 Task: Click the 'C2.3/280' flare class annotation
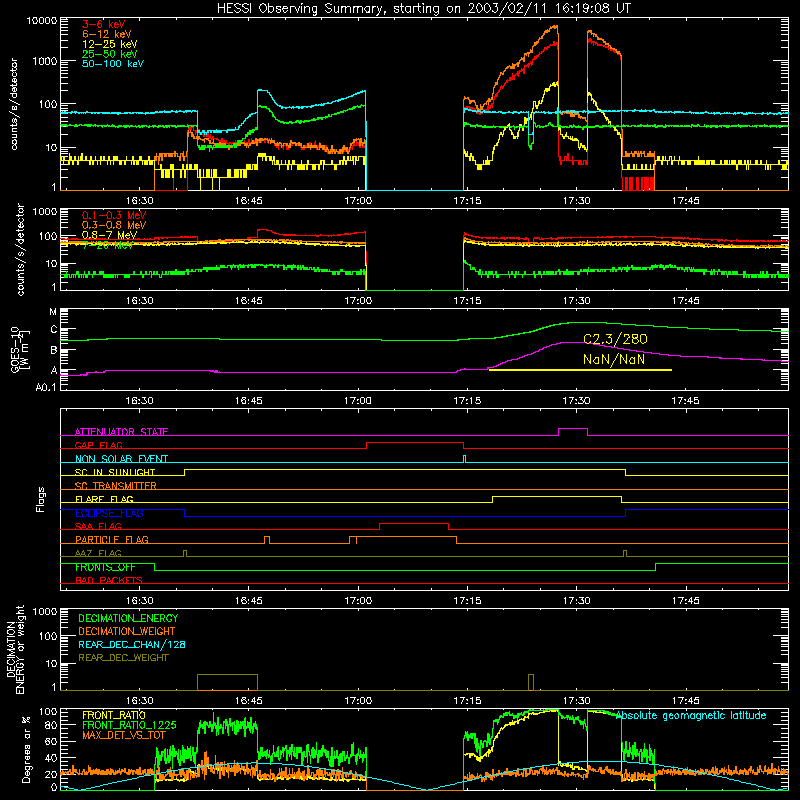click(x=615, y=339)
